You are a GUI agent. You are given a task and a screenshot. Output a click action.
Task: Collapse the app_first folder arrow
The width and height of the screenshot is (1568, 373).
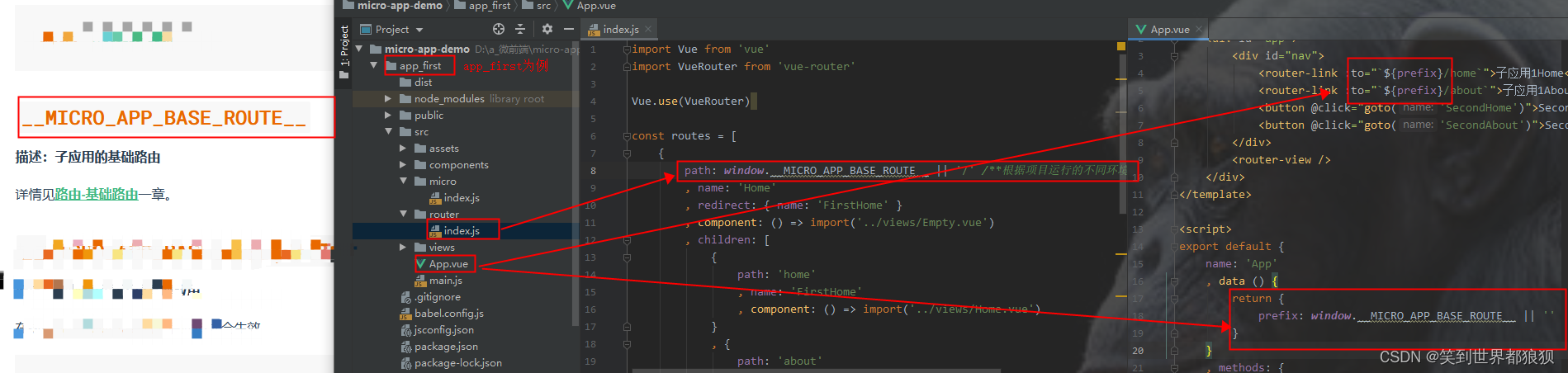(374, 65)
